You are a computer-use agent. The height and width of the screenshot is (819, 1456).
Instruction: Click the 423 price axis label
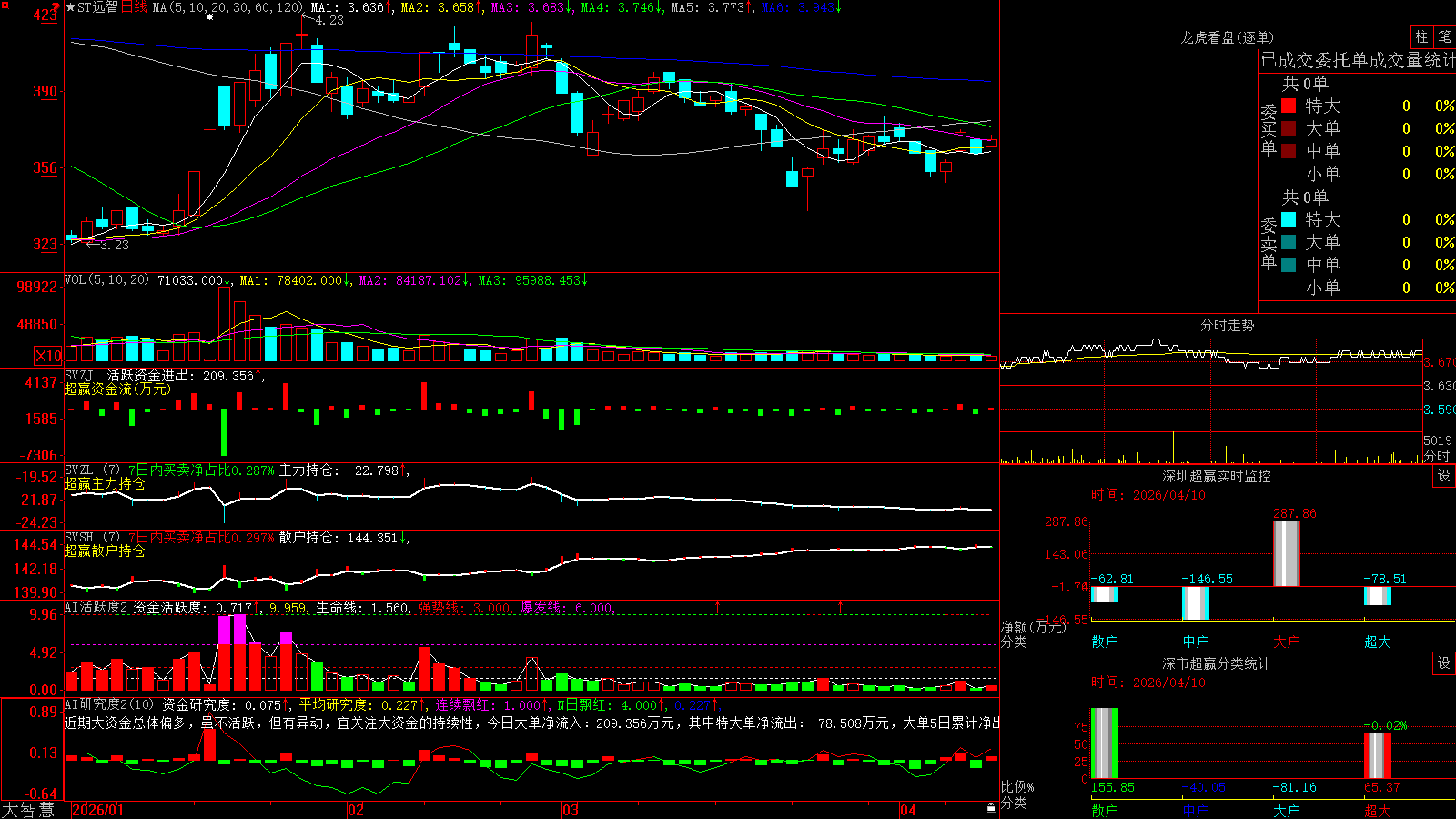[45, 15]
